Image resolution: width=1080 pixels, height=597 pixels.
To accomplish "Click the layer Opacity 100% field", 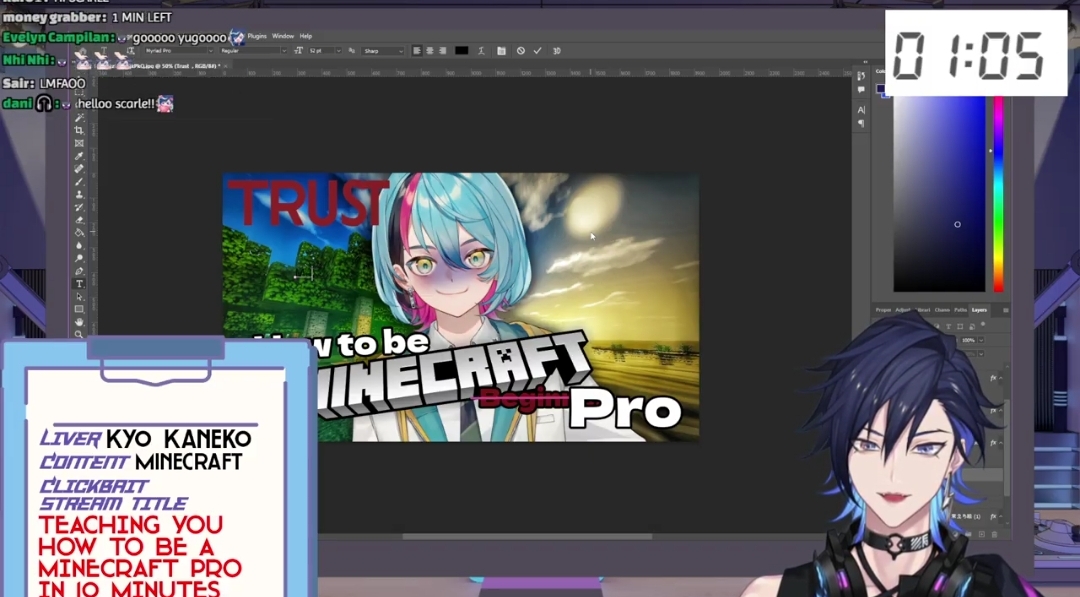I will point(968,340).
